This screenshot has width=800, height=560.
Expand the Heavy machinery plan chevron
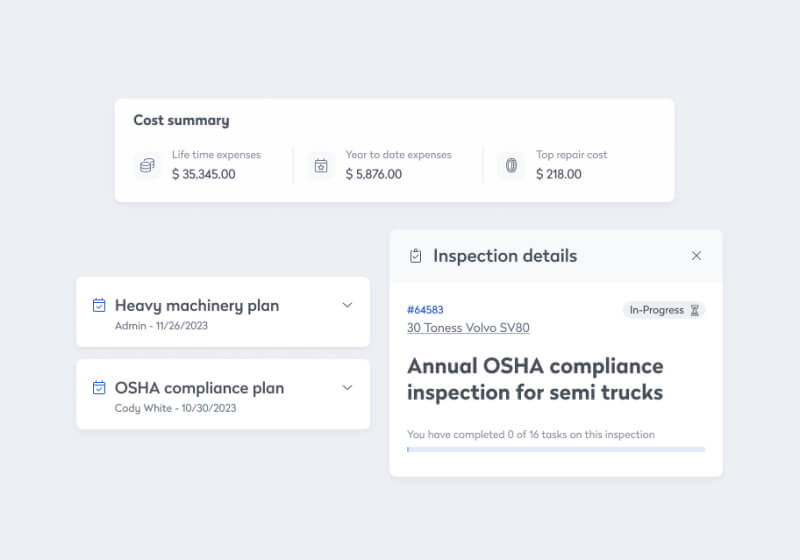(x=347, y=305)
